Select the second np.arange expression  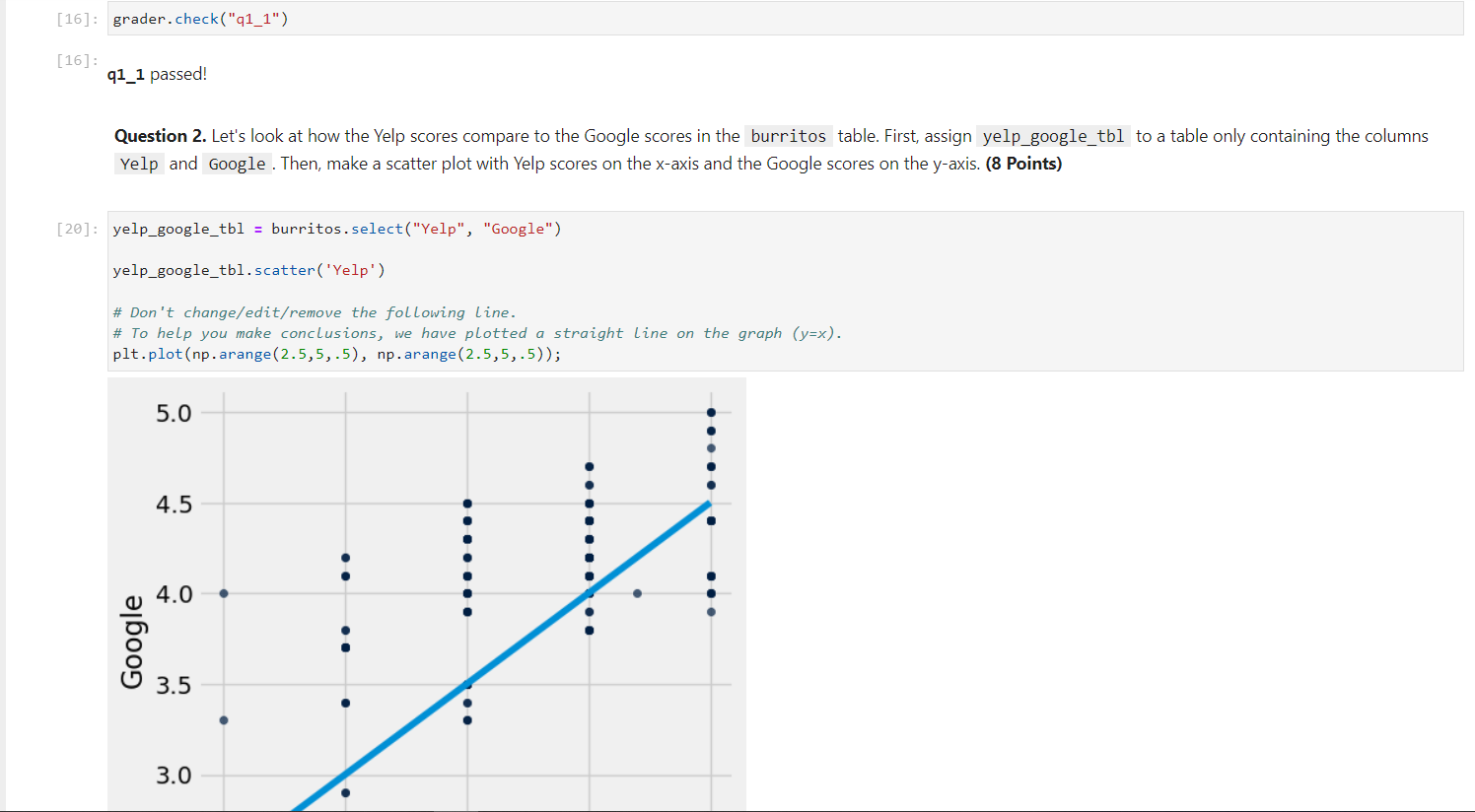tap(468, 353)
